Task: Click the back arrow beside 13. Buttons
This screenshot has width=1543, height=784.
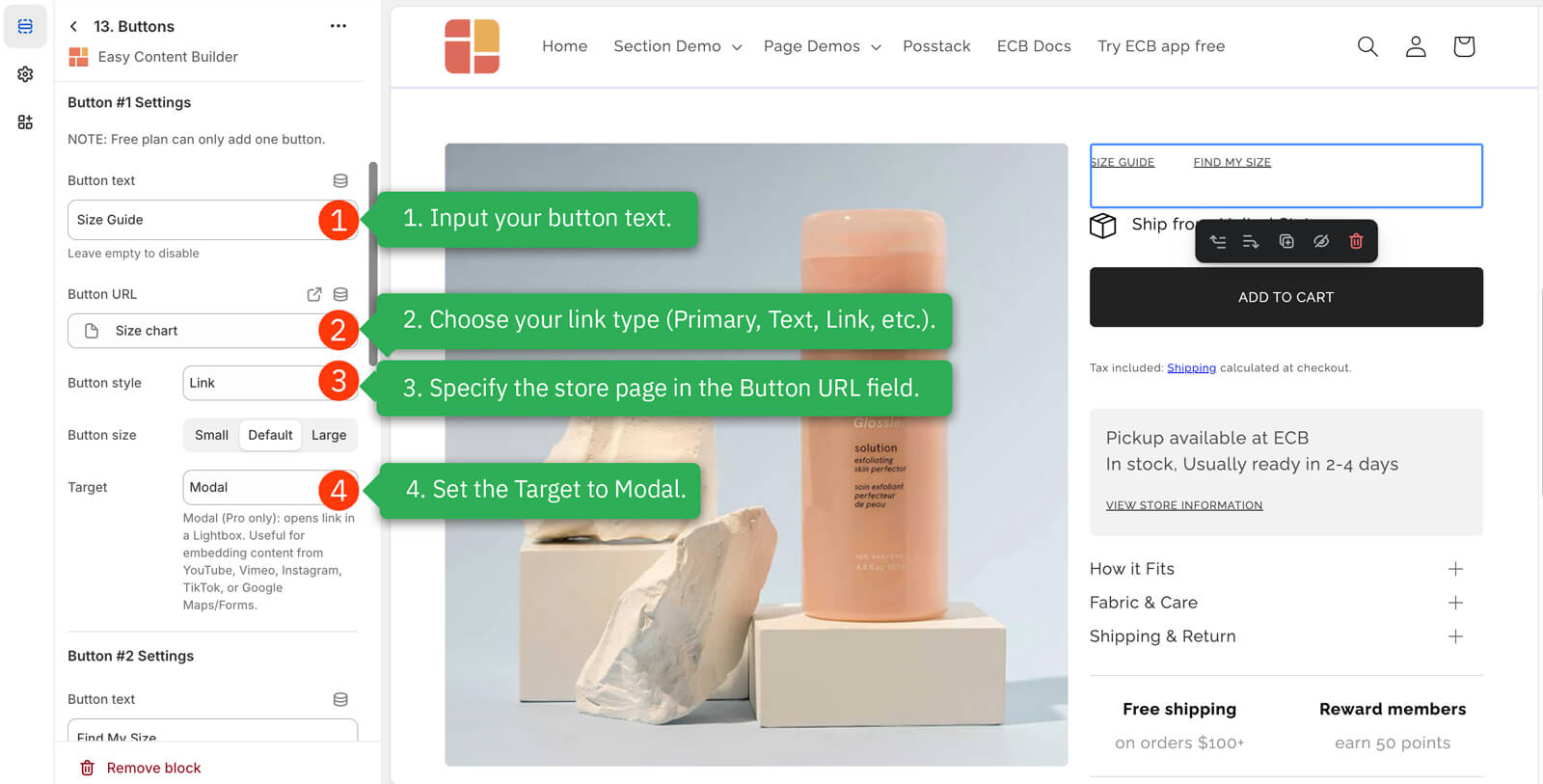Action: (74, 26)
